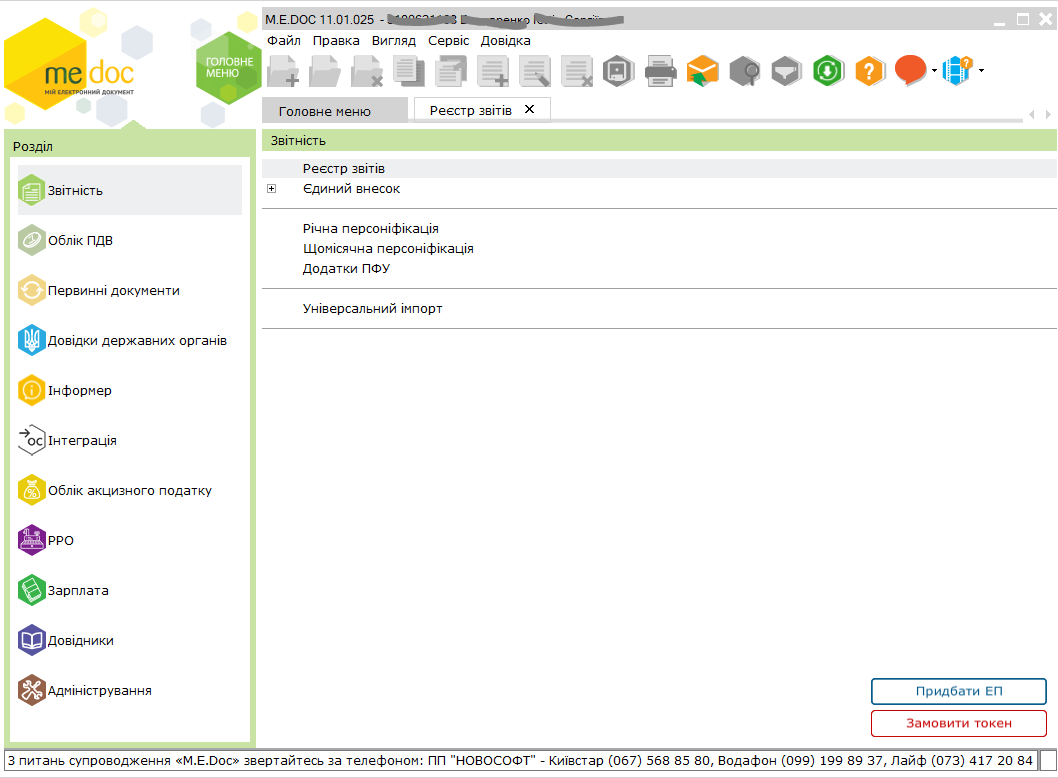This screenshot has width=1058, height=778.
Task: Close the Реєстр звітів tab
Action: point(530,110)
